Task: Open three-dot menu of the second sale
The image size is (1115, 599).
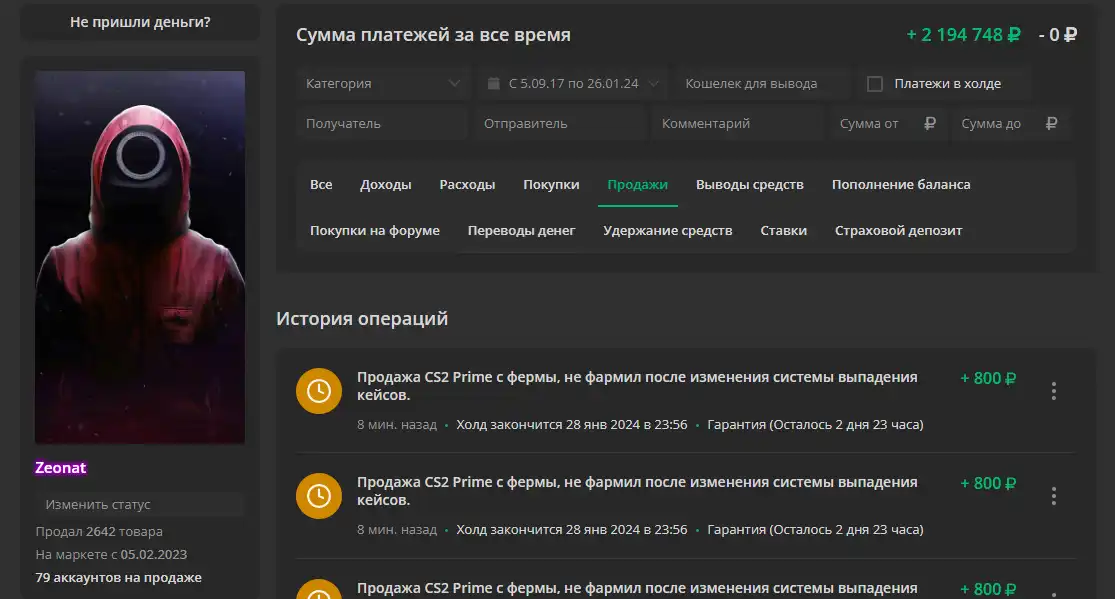Action: tap(1054, 496)
